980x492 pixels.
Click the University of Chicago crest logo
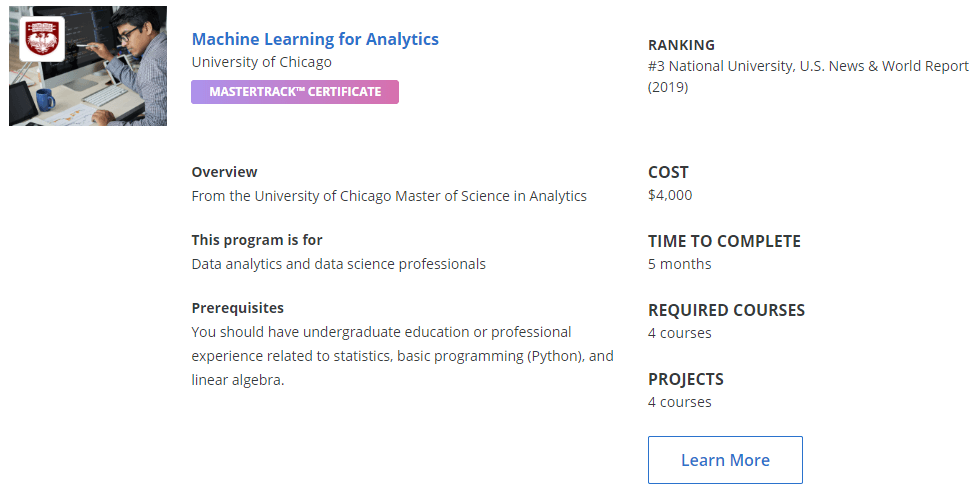click(x=42, y=39)
